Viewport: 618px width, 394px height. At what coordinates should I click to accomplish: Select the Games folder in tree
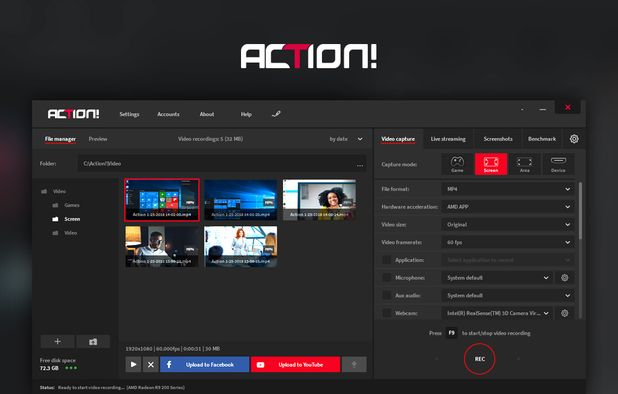66,205
